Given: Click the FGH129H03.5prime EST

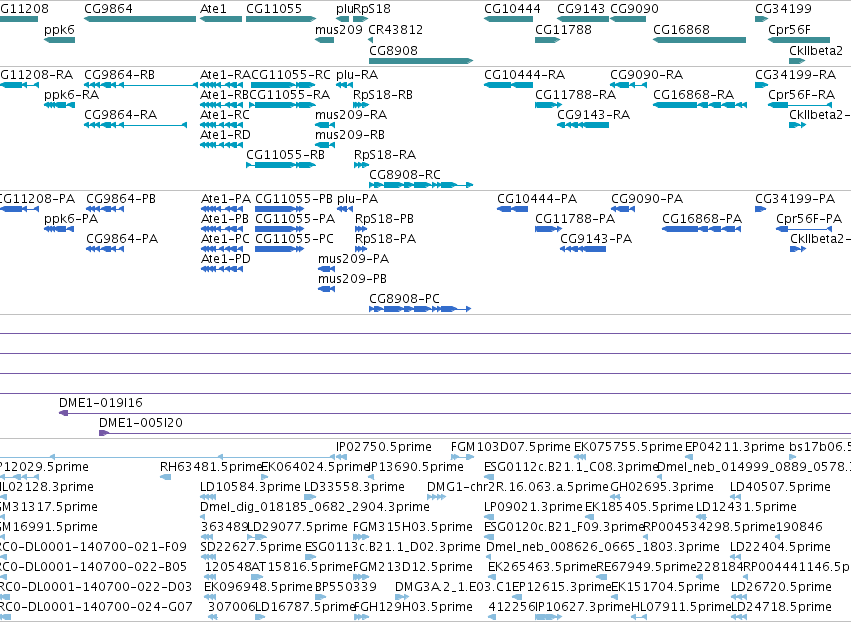Looking at the screenshot, I should click(361, 617).
